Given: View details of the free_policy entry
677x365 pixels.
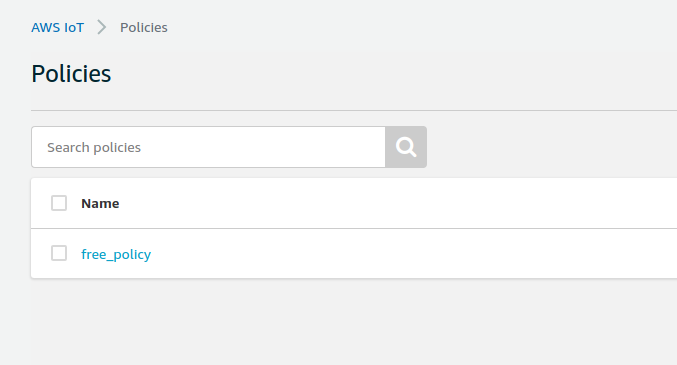Looking at the screenshot, I should coord(116,254).
